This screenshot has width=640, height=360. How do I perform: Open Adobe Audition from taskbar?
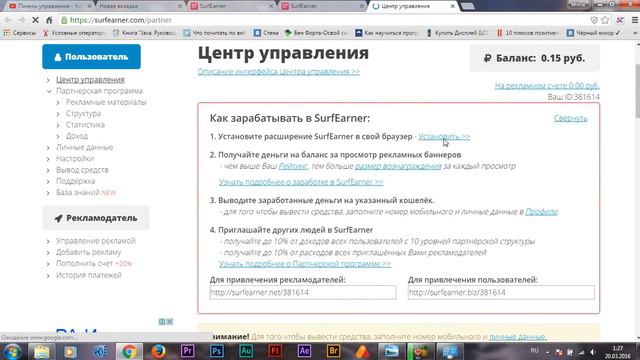(246, 351)
